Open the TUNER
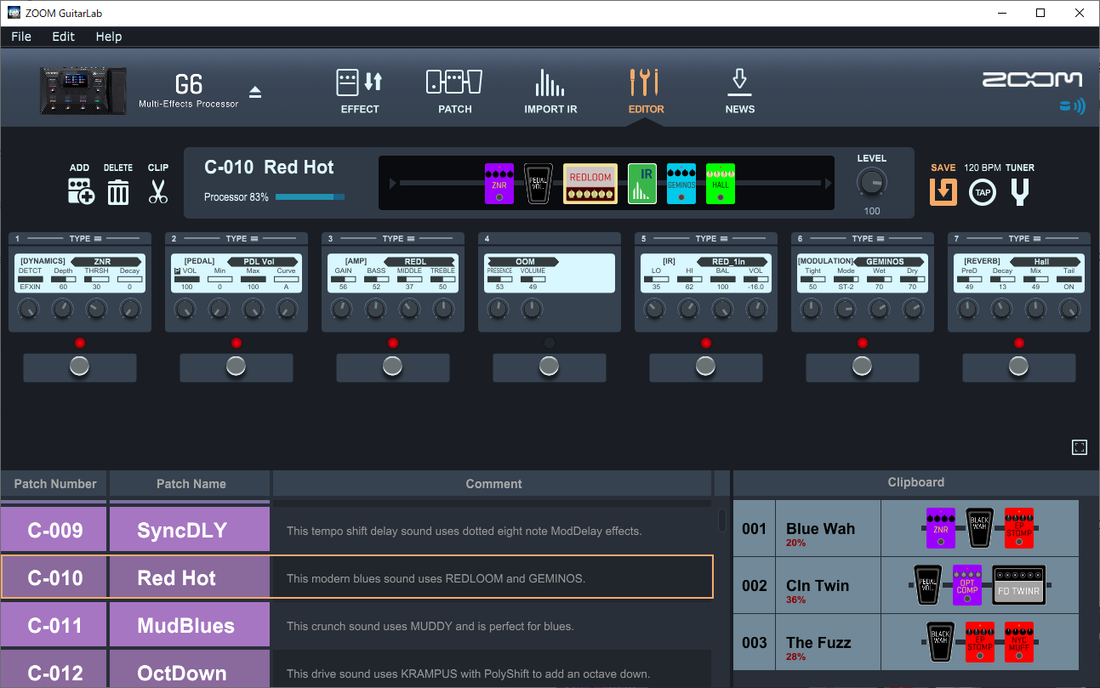 [x=1018, y=191]
